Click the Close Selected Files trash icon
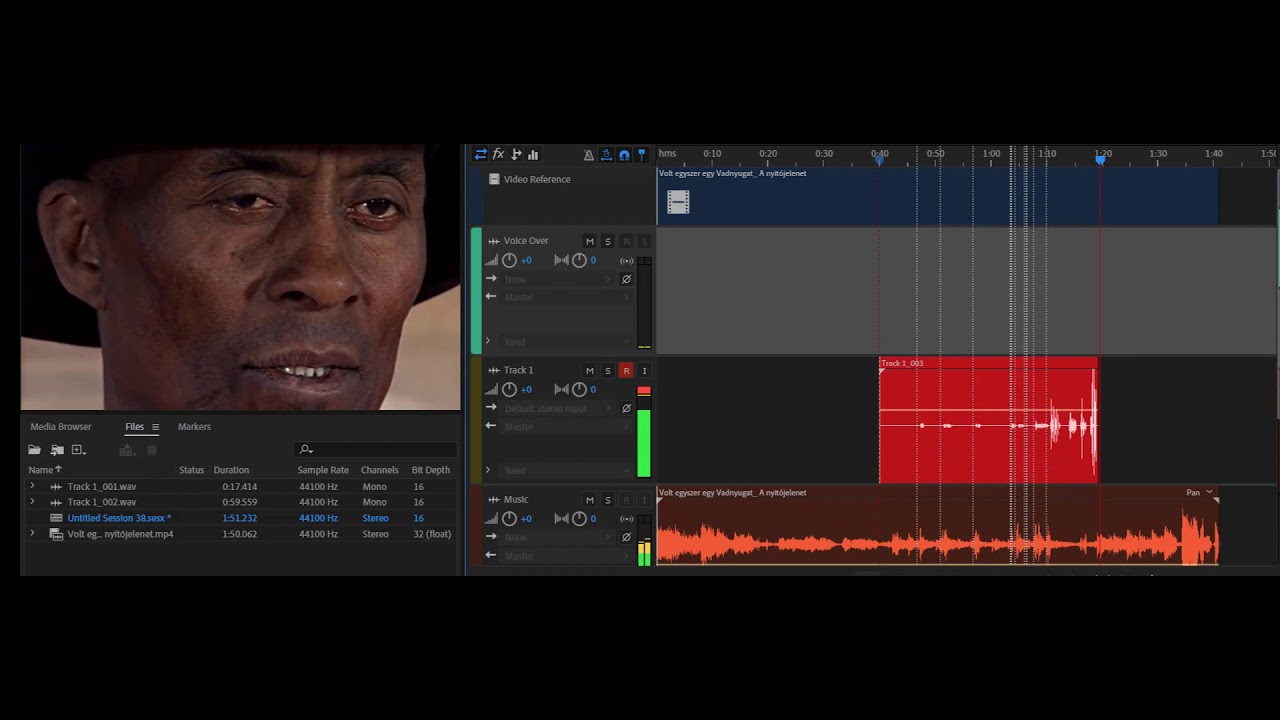 coord(152,450)
